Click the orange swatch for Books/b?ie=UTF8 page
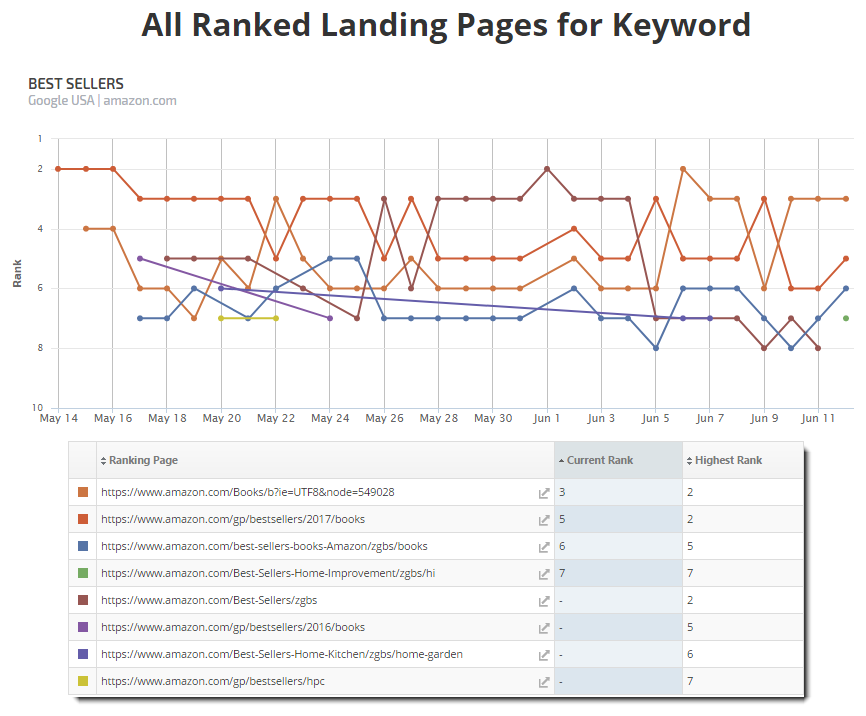 point(83,492)
